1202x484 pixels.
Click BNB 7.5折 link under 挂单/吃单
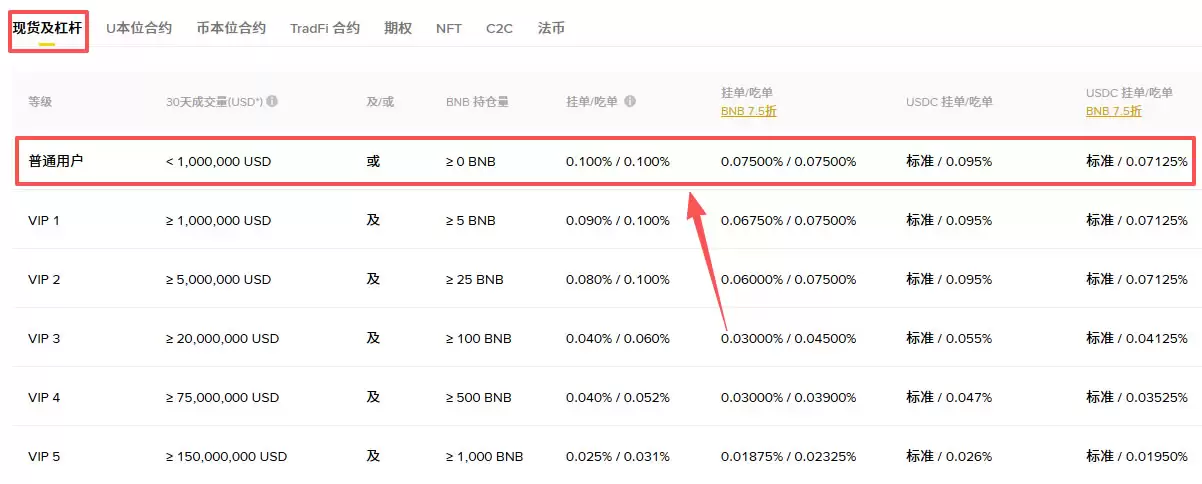[x=748, y=111]
